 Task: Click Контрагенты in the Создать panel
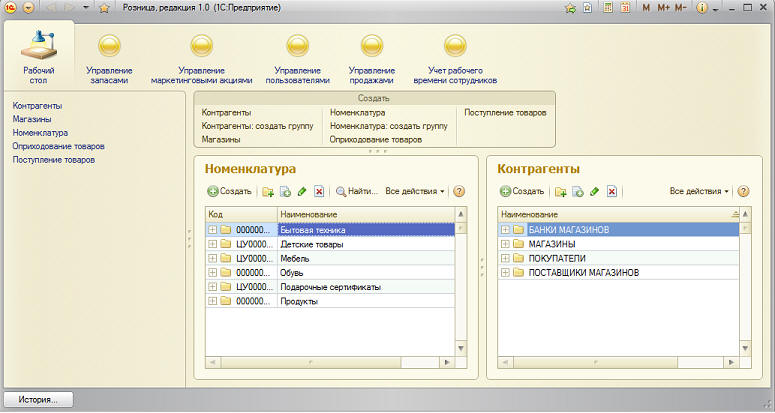(x=226, y=113)
